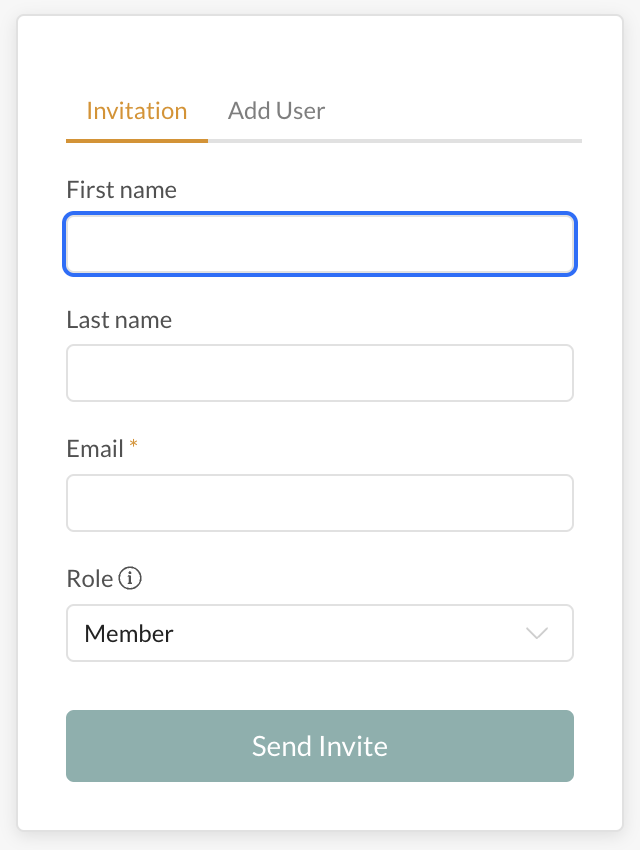This screenshot has width=640, height=850.
Task: Click the First name label
Action: 121,189
